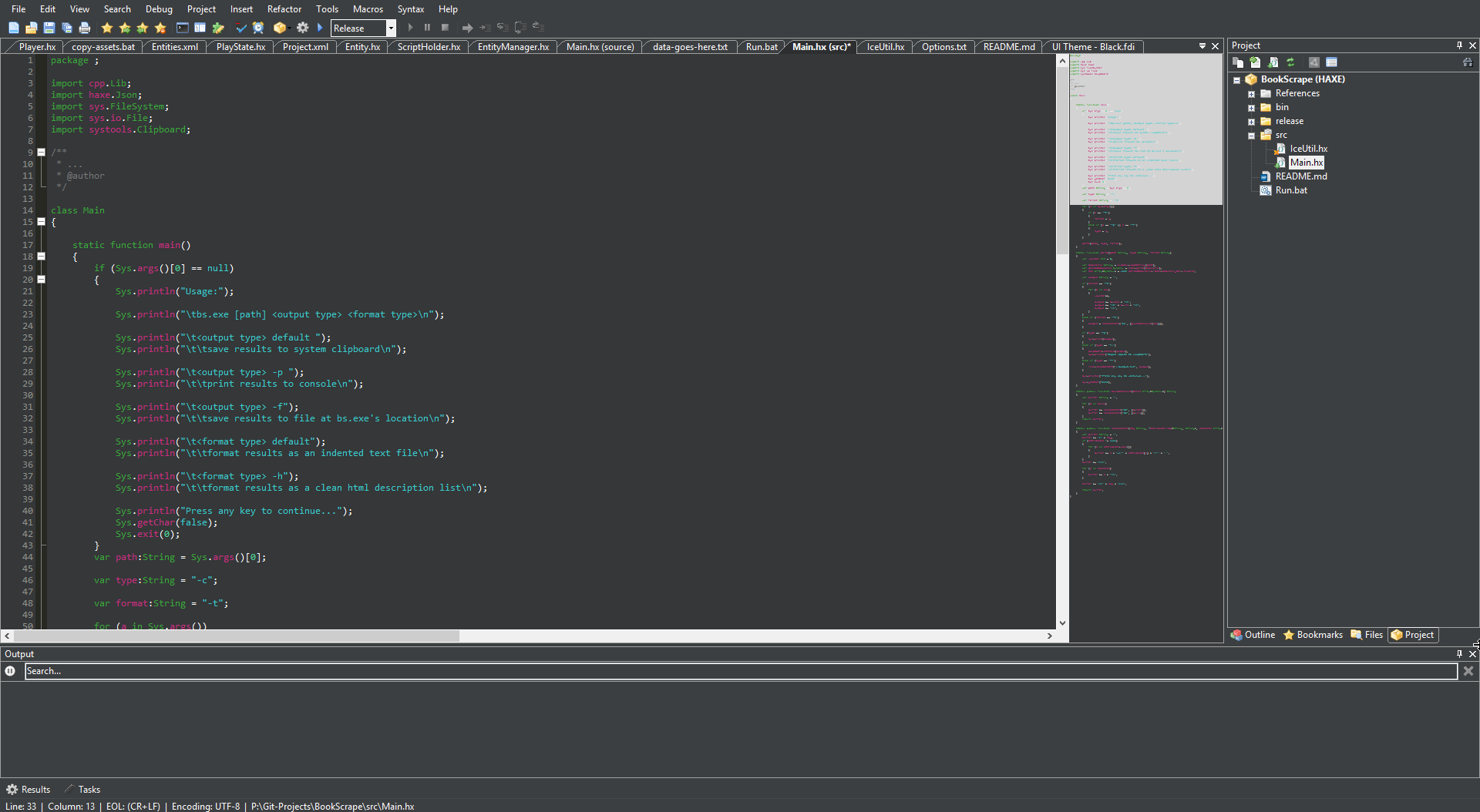Print the document using the printer icon

(84, 28)
